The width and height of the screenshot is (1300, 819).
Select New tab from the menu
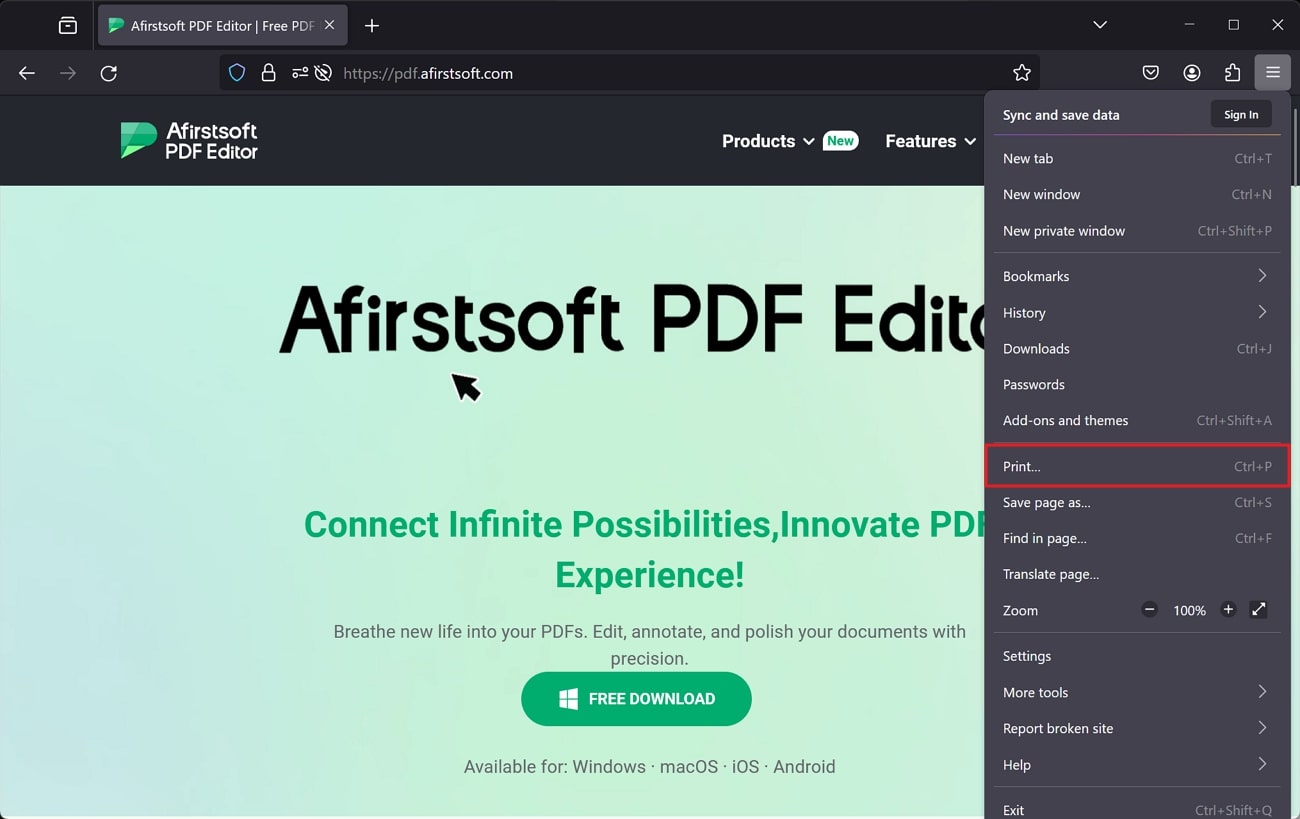click(x=1137, y=158)
